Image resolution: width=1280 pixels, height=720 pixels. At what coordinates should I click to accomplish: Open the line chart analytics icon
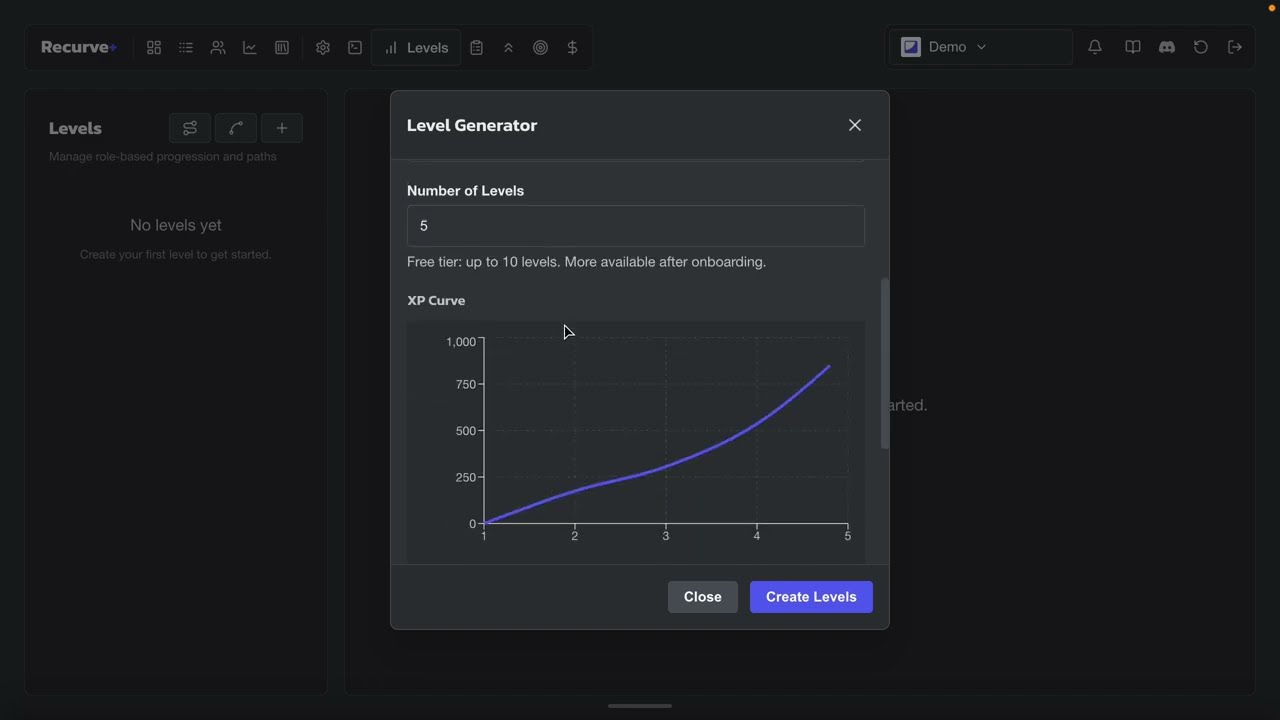coord(250,47)
